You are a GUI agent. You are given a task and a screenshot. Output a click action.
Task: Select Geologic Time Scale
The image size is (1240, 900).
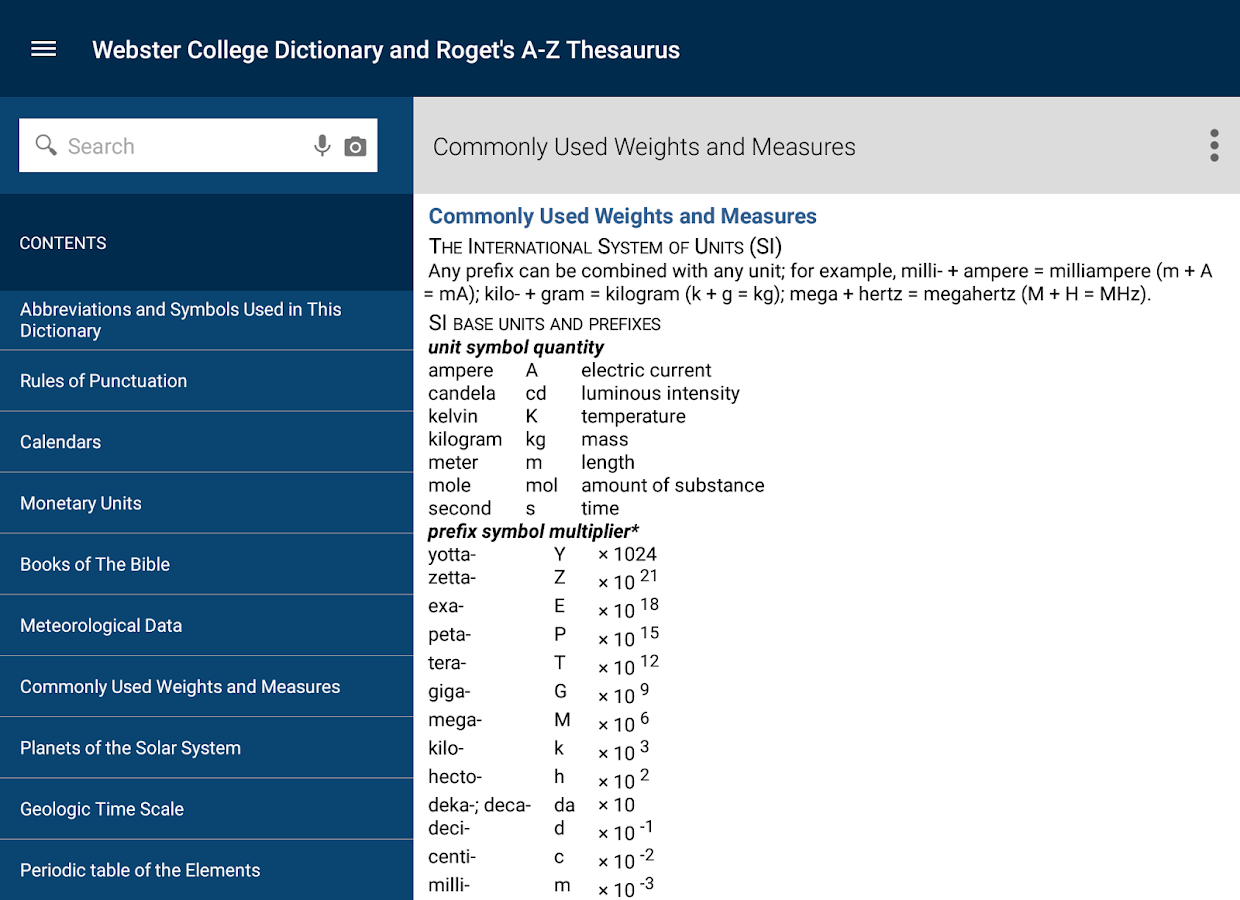coord(206,808)
